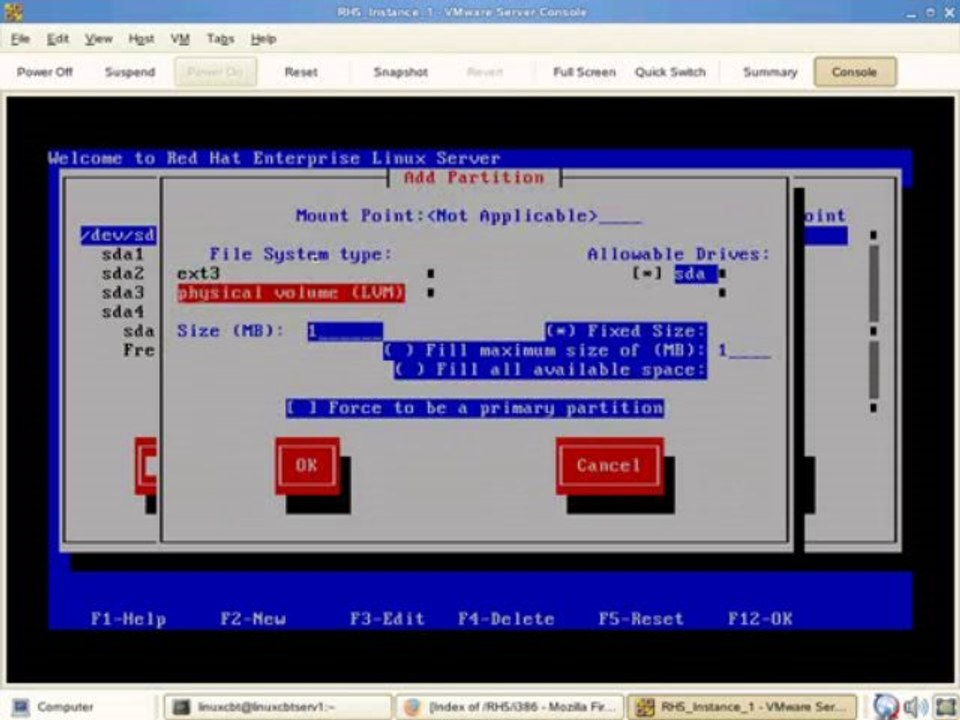Suspend the virtual machine

coord(130,72)
